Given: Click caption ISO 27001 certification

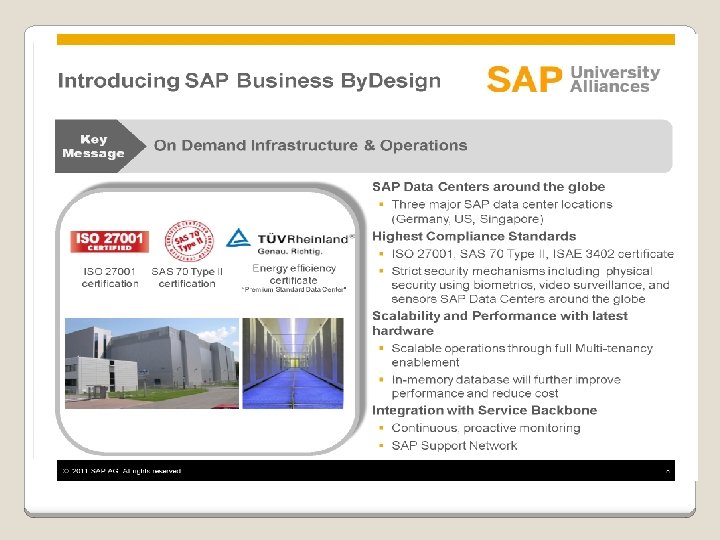Looking at the screenshot, I should coord(110,277).
